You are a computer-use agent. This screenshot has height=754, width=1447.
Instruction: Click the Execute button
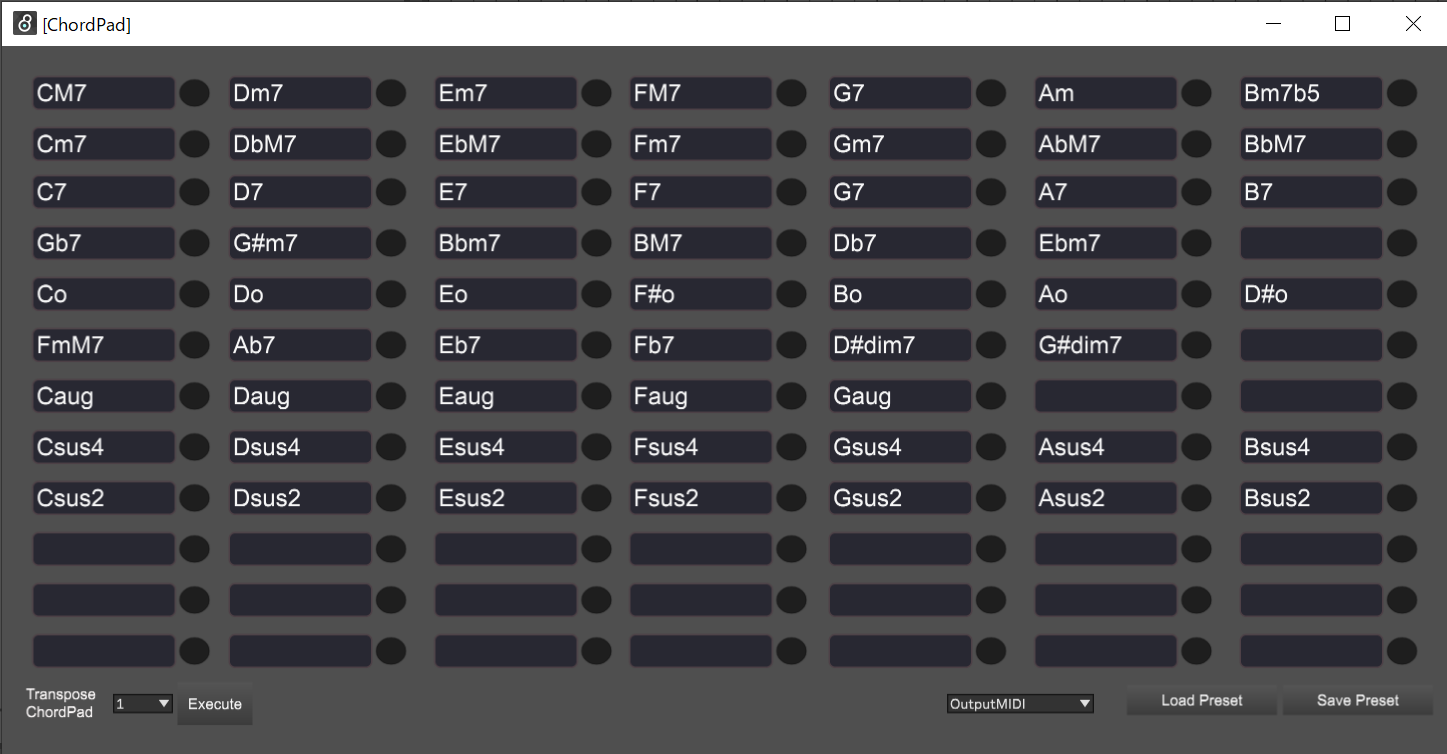coord(215,704)
